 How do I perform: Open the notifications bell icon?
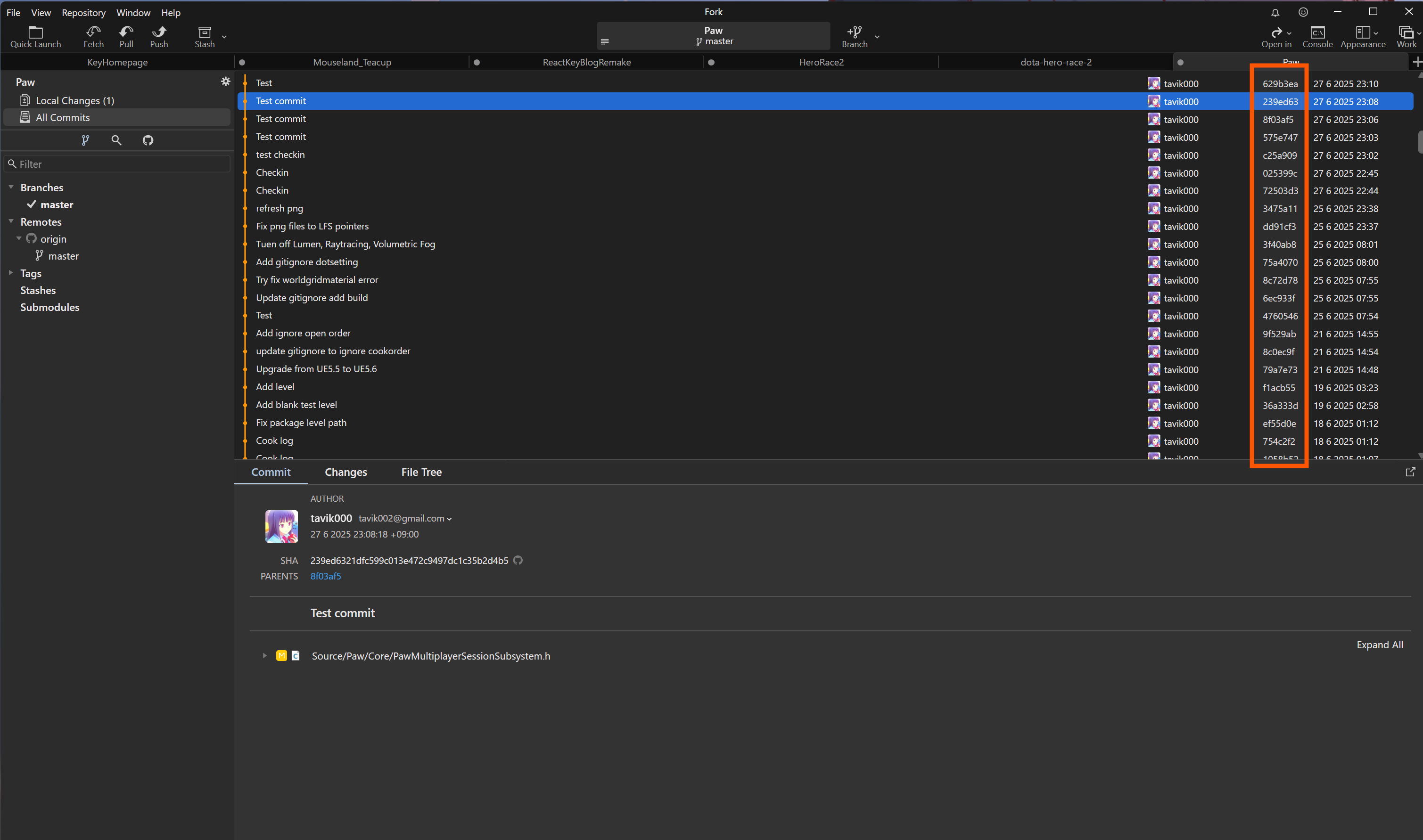[1275, 12]
